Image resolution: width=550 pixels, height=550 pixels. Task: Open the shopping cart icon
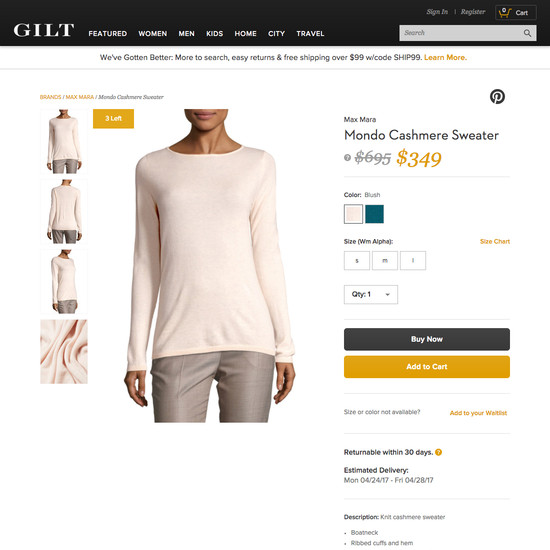click(505, 13)
